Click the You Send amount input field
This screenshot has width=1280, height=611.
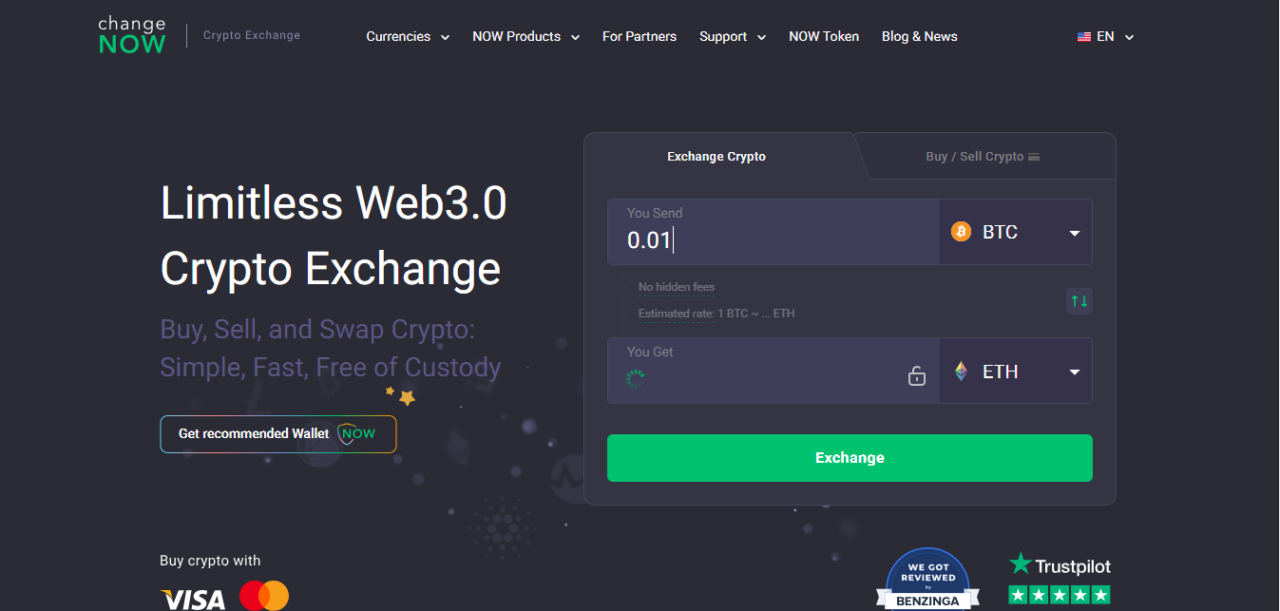pyautogui.click(x=770, y=240)
